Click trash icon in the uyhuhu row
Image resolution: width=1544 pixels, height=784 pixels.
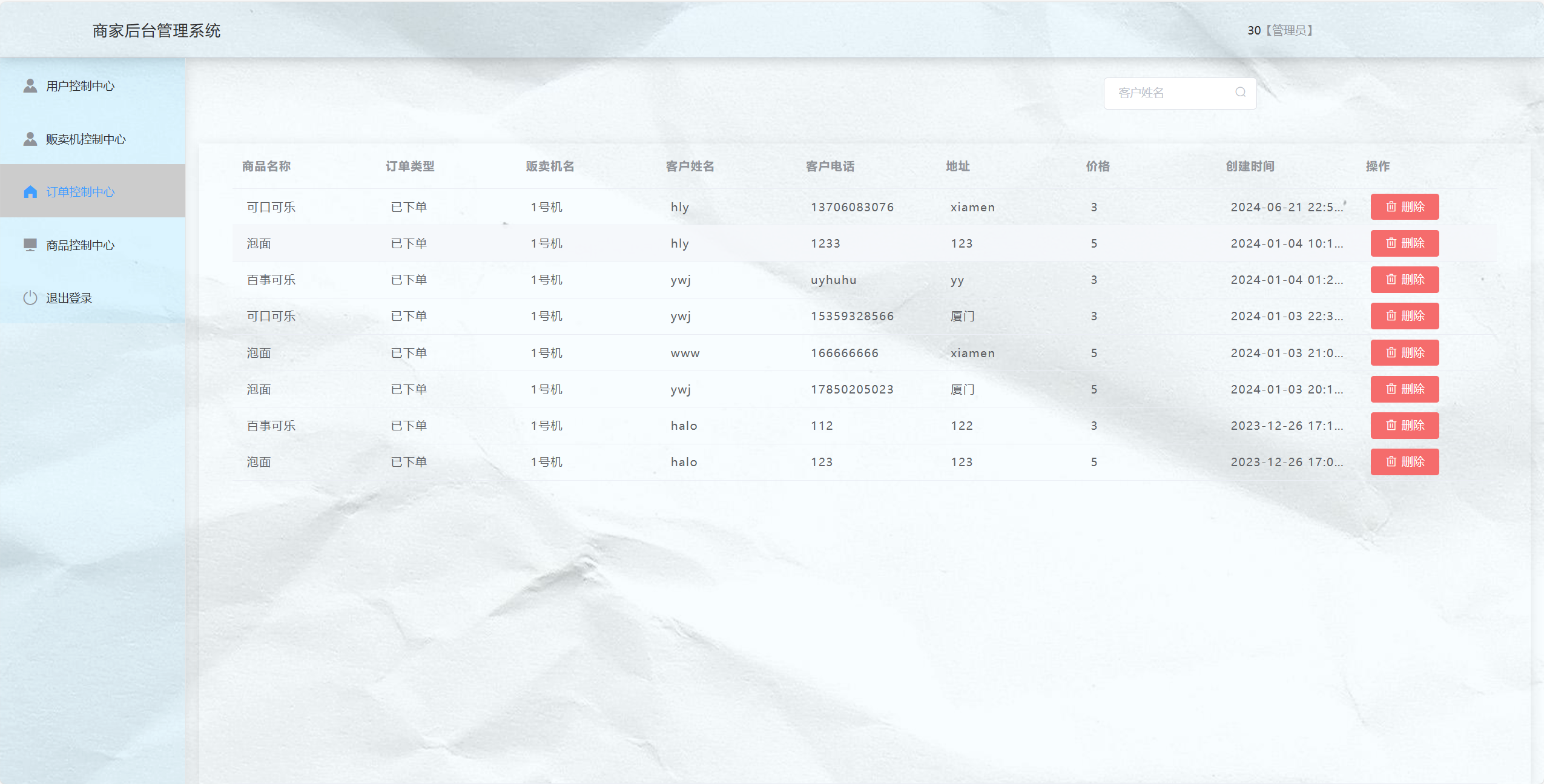tap(1391, 279)
